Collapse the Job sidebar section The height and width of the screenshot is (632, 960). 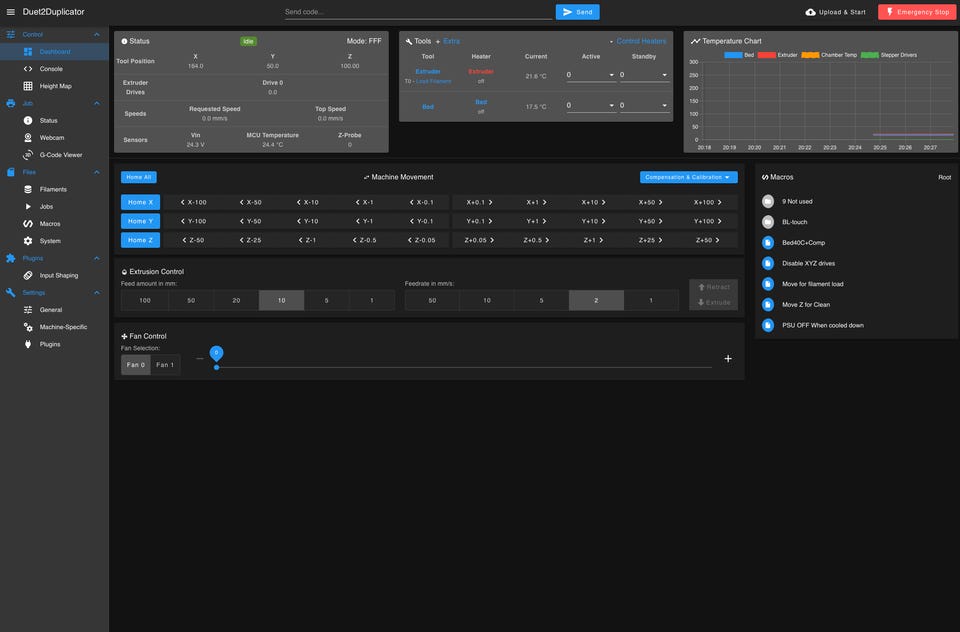97,103
